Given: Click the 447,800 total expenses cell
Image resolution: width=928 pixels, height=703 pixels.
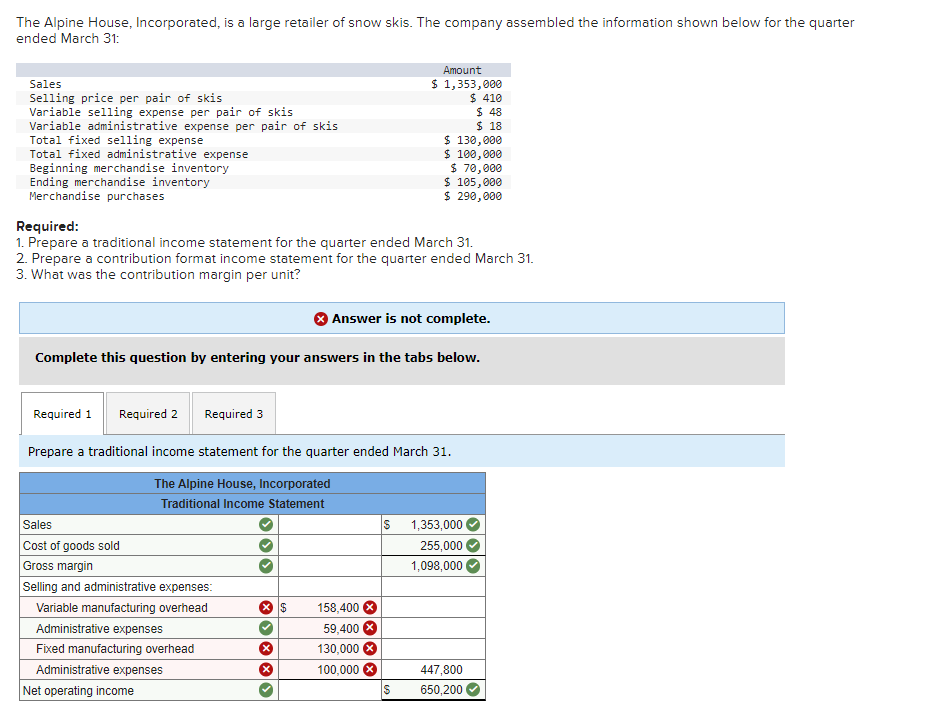Looking at the screenshot, I should click(x=433, y=669).
